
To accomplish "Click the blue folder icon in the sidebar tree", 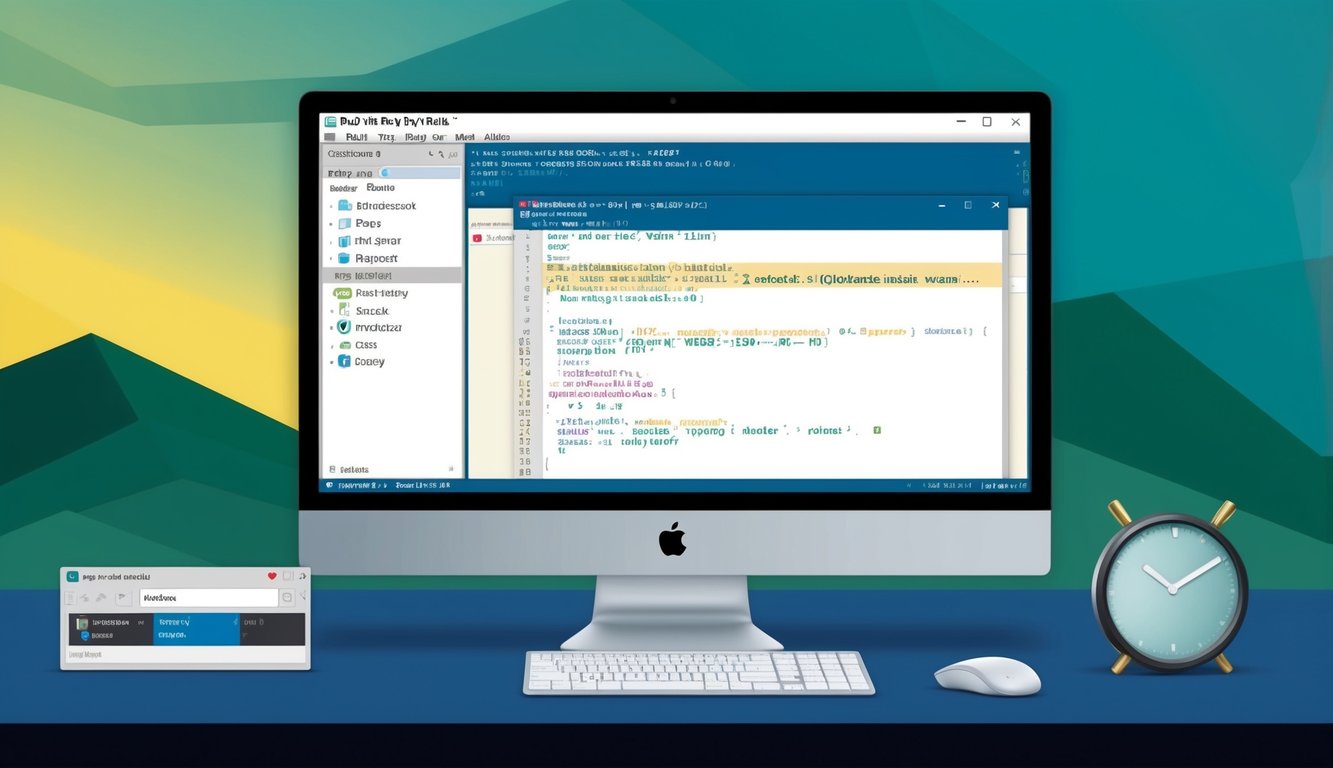I will tap(345, 206).
